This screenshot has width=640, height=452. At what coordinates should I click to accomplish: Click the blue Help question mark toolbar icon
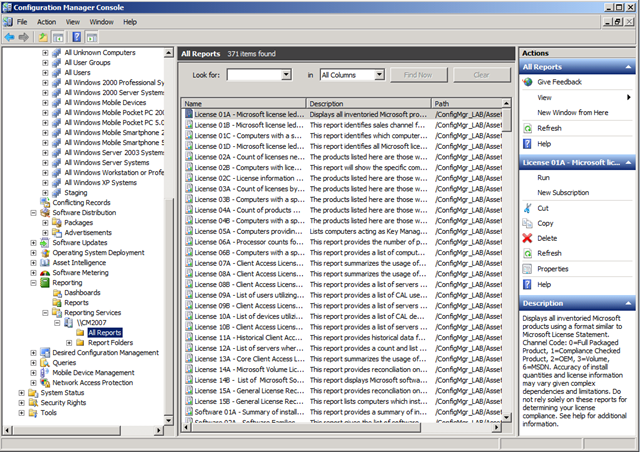click(77, 37)
